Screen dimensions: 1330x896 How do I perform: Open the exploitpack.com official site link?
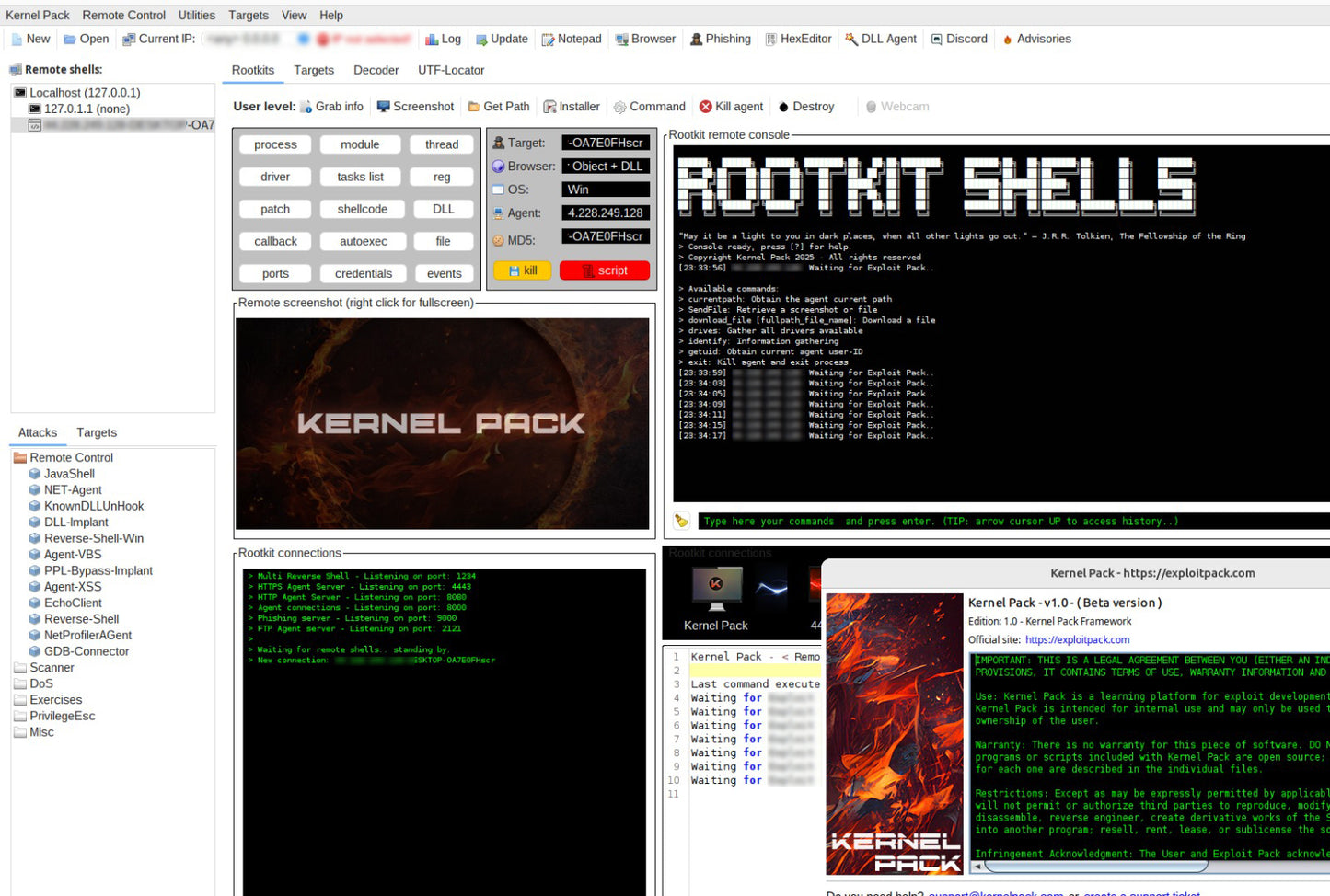click(1077, 639)
